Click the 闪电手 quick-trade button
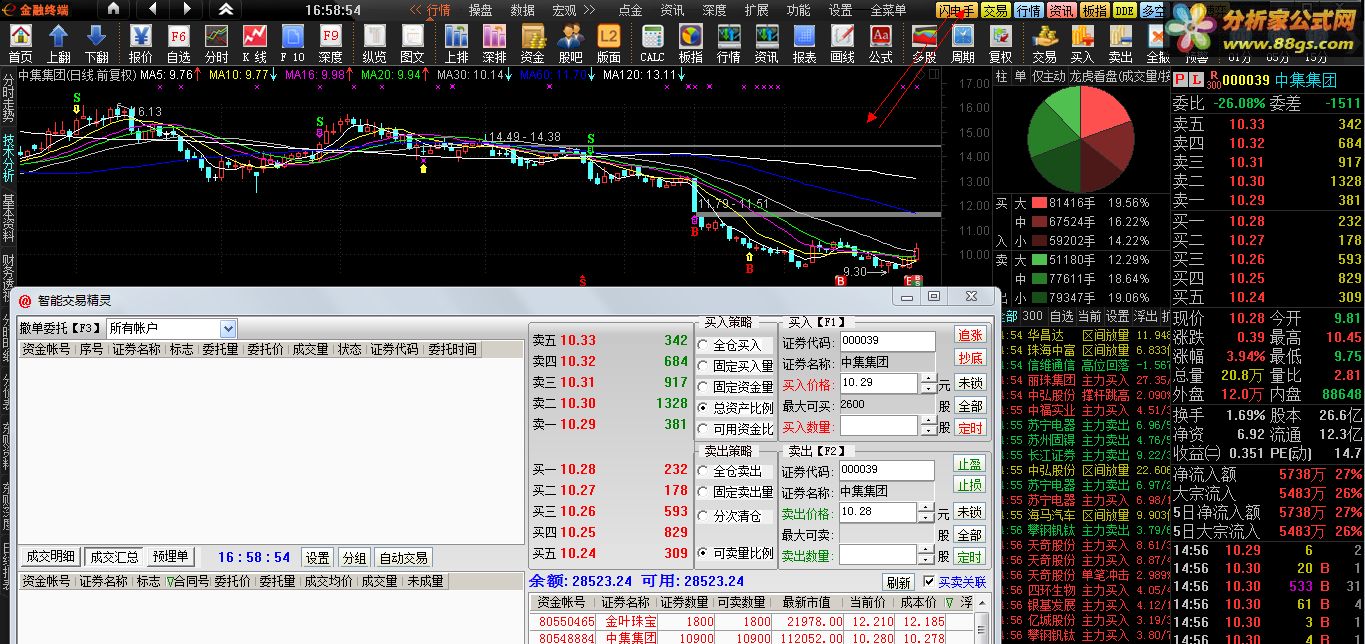Image resolution: width=1365 pixels, height=644 pixels. pos(957,10)
